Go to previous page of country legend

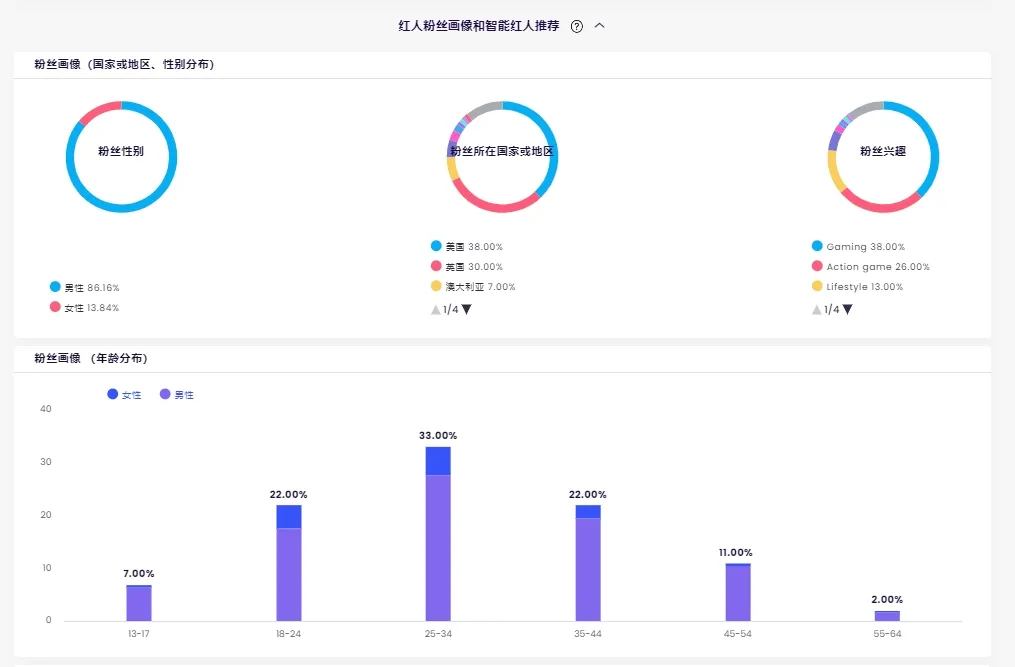pos(436,310)
